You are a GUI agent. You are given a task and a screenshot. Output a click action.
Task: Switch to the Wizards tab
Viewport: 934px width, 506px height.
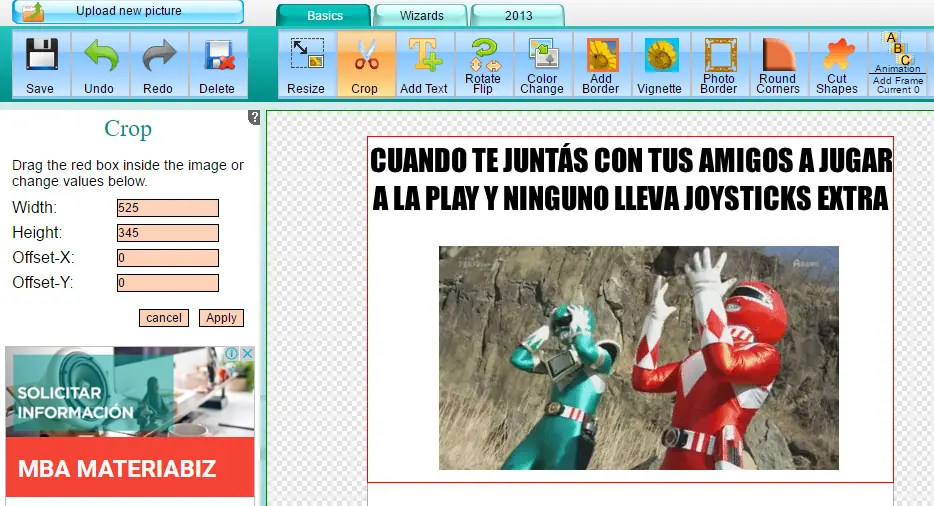coord(421,15)
